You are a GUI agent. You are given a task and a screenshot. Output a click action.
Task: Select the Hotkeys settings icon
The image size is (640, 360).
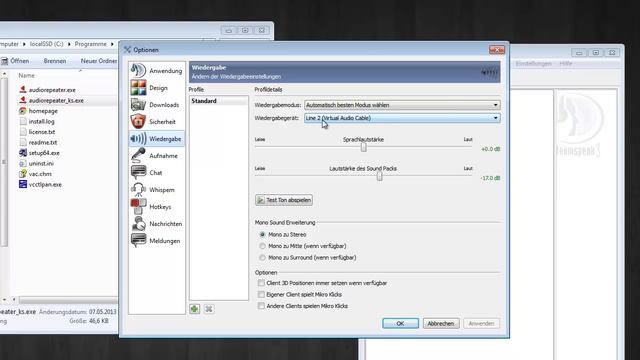click(138, 207)
